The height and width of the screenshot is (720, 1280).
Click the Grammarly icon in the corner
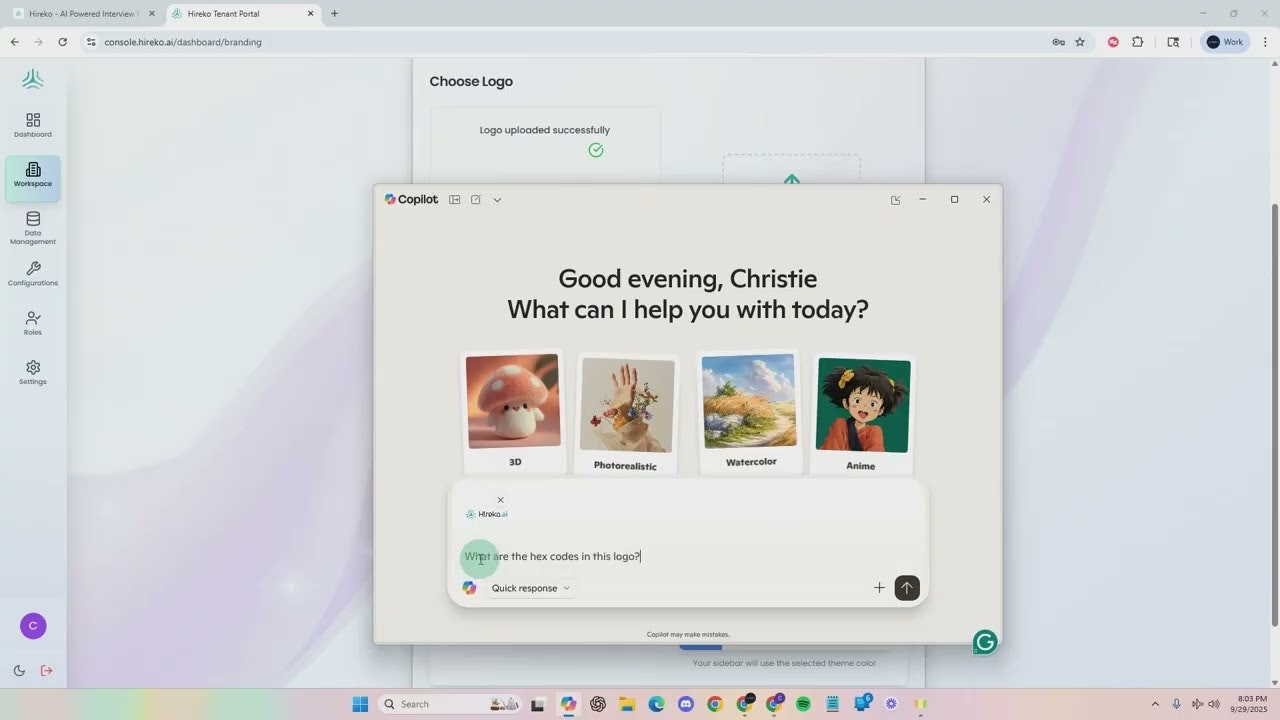tap(985, 641)
